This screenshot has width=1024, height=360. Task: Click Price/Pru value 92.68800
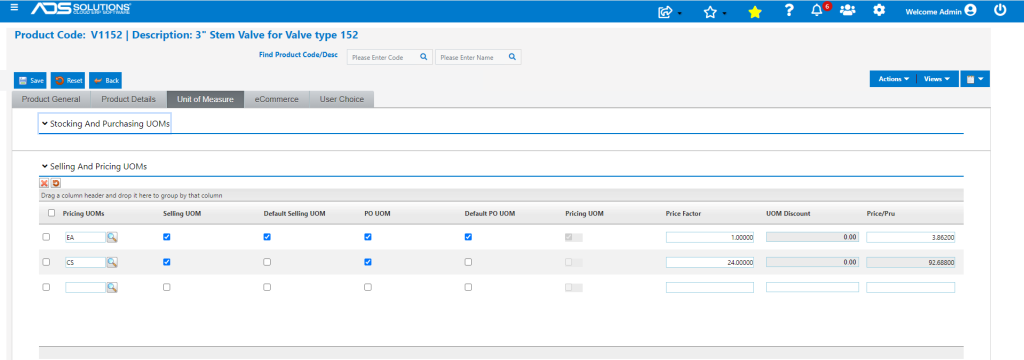(x=910, y=262)
